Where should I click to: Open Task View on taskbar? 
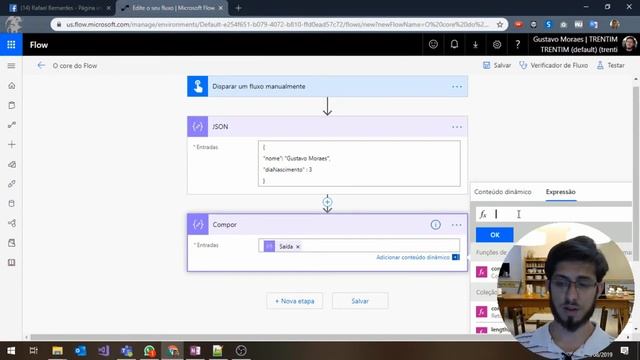(x=33, y=351)
